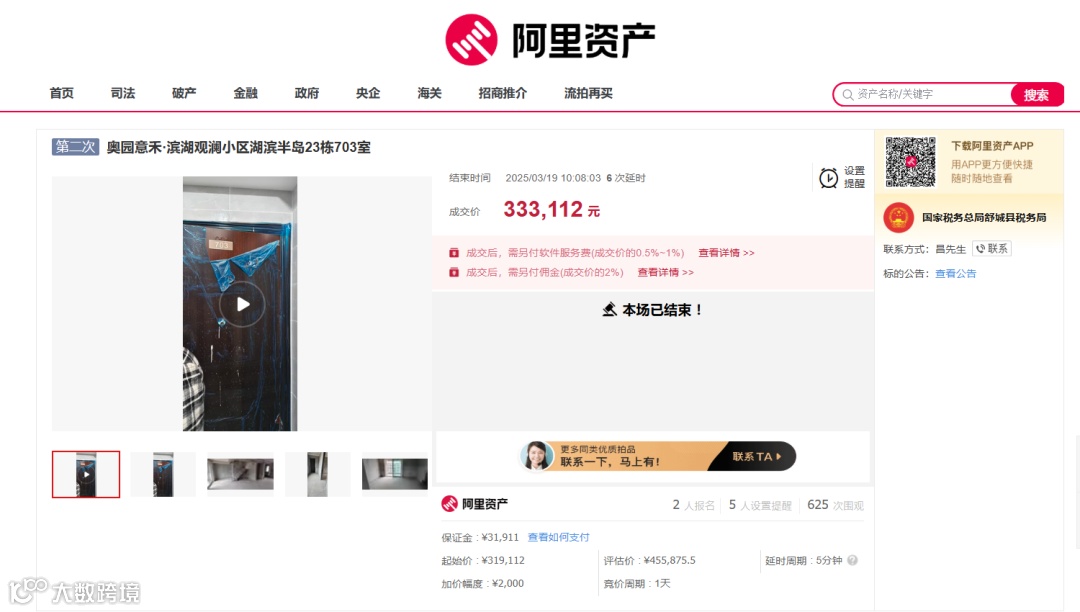
Task: Click the 起始价 ¥319,112 value
Action: [x=503, y=560]
